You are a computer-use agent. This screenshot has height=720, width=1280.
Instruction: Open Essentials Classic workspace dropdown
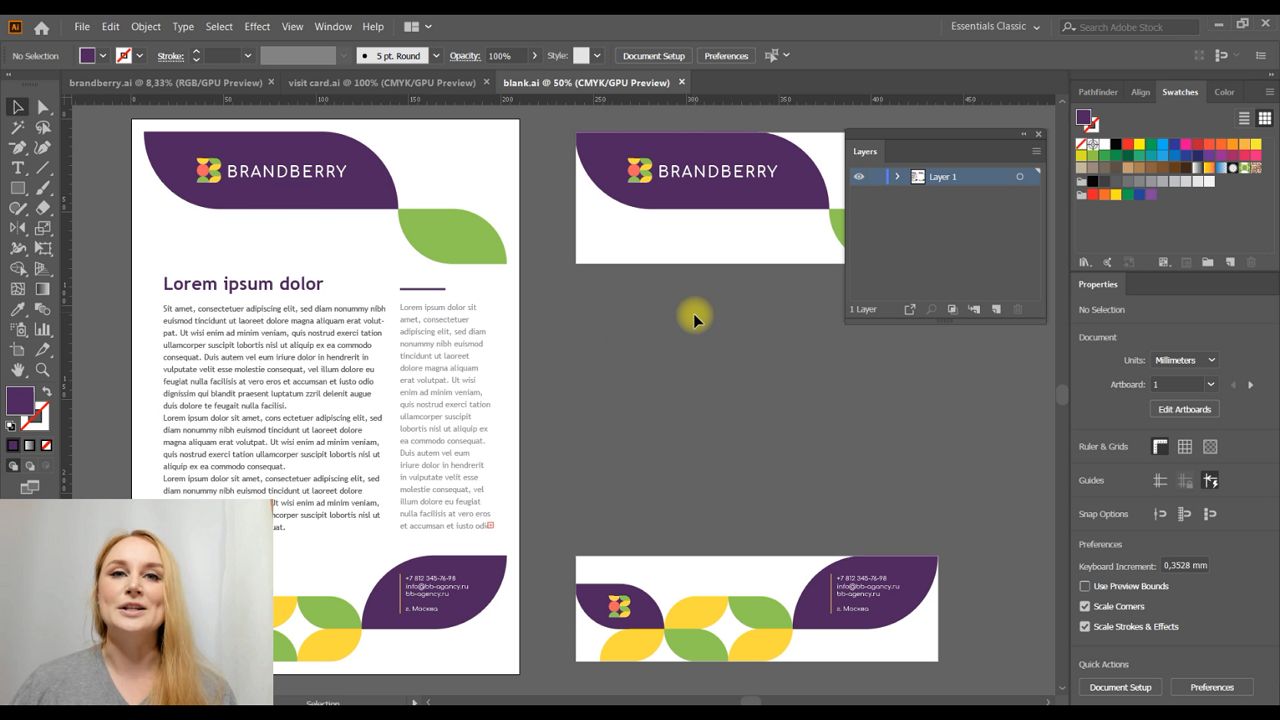tap(995, 27)
